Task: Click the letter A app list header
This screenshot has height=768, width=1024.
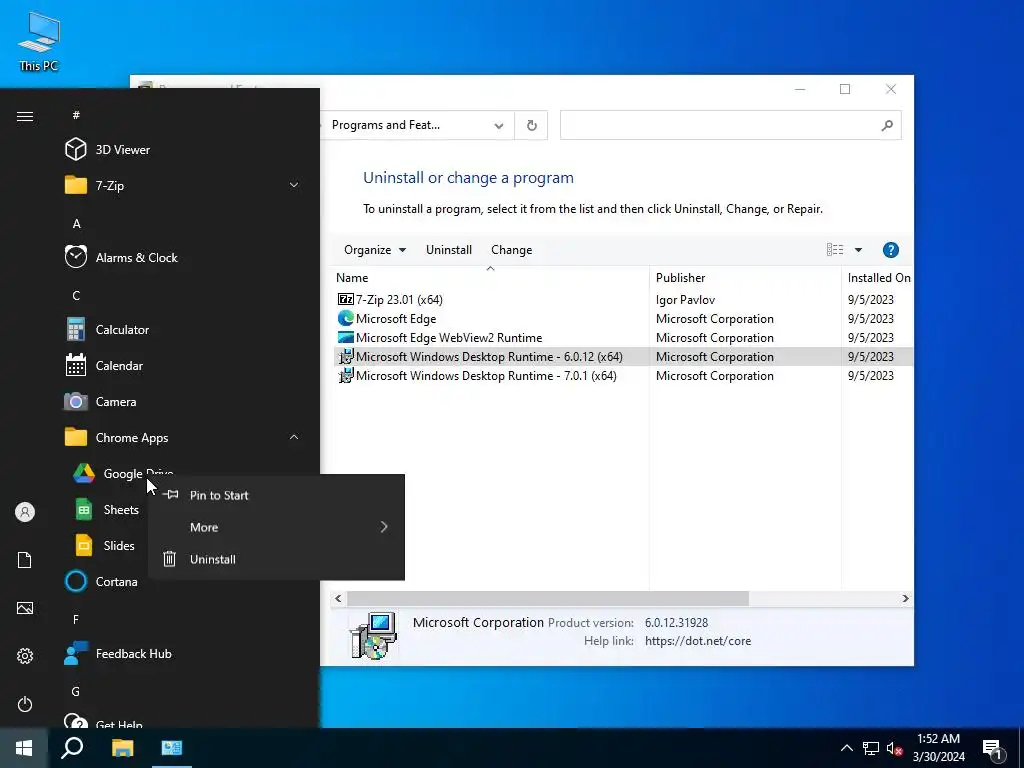Action: pos(76,224)
